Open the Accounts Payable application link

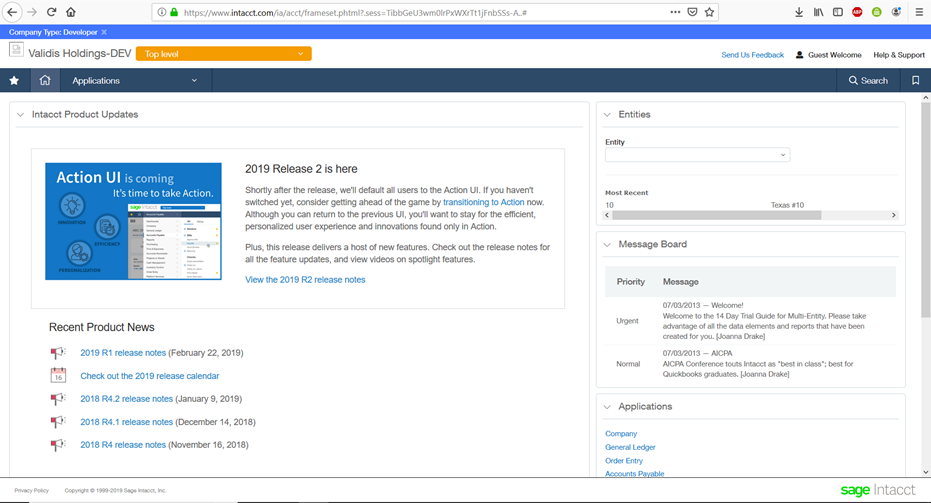pyautogui.click(x=634, y=473)
